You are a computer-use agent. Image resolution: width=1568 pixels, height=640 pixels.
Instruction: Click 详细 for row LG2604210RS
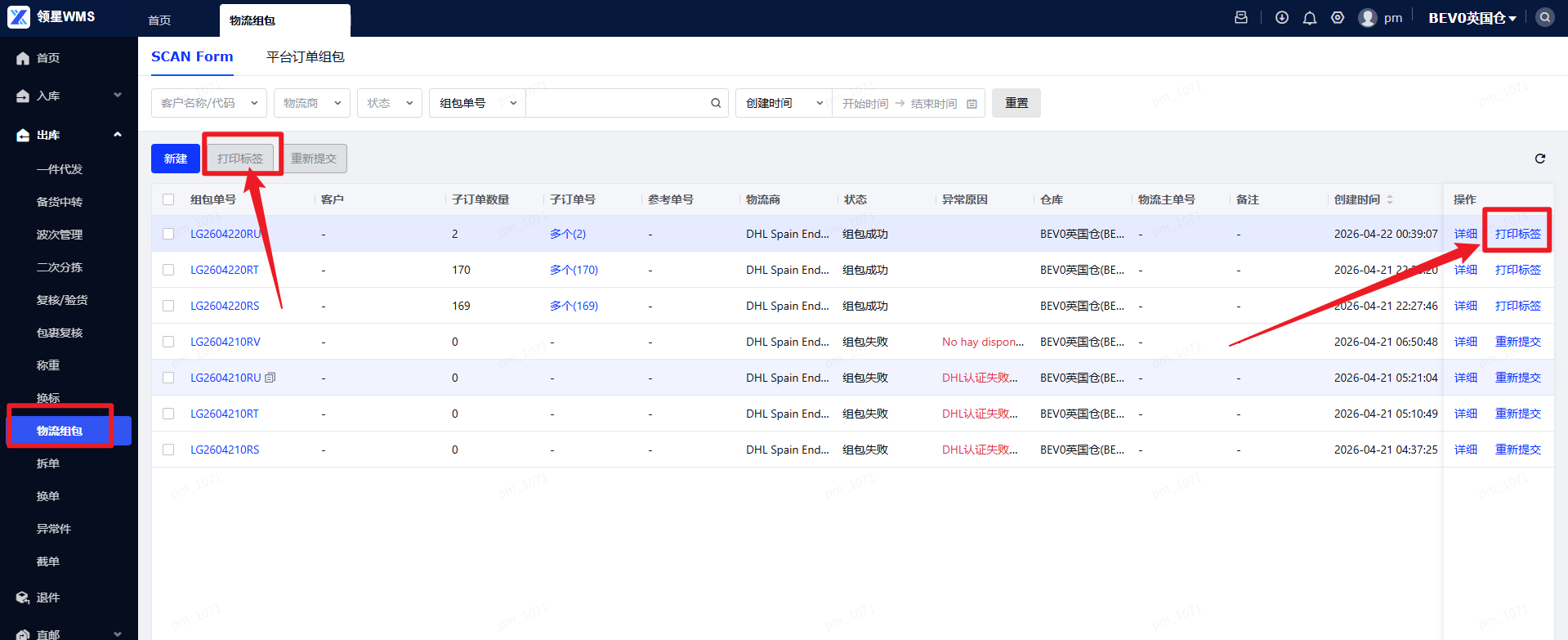(x=1466, y=450)
